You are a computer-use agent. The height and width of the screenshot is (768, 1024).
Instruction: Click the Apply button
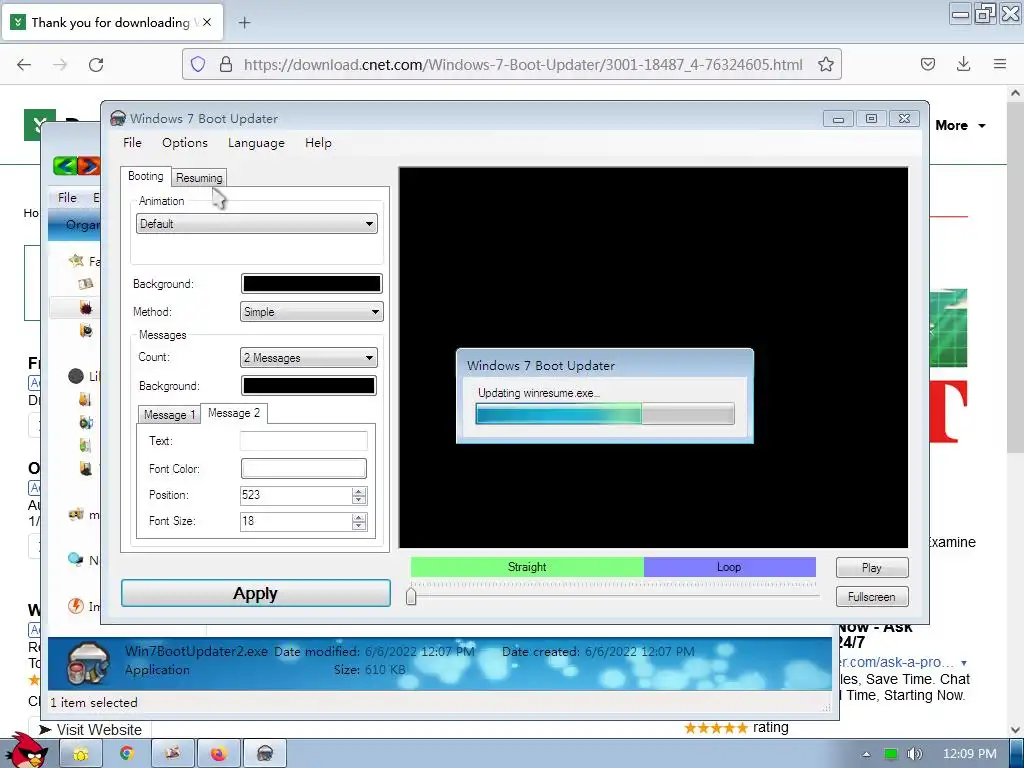(256, 593)
